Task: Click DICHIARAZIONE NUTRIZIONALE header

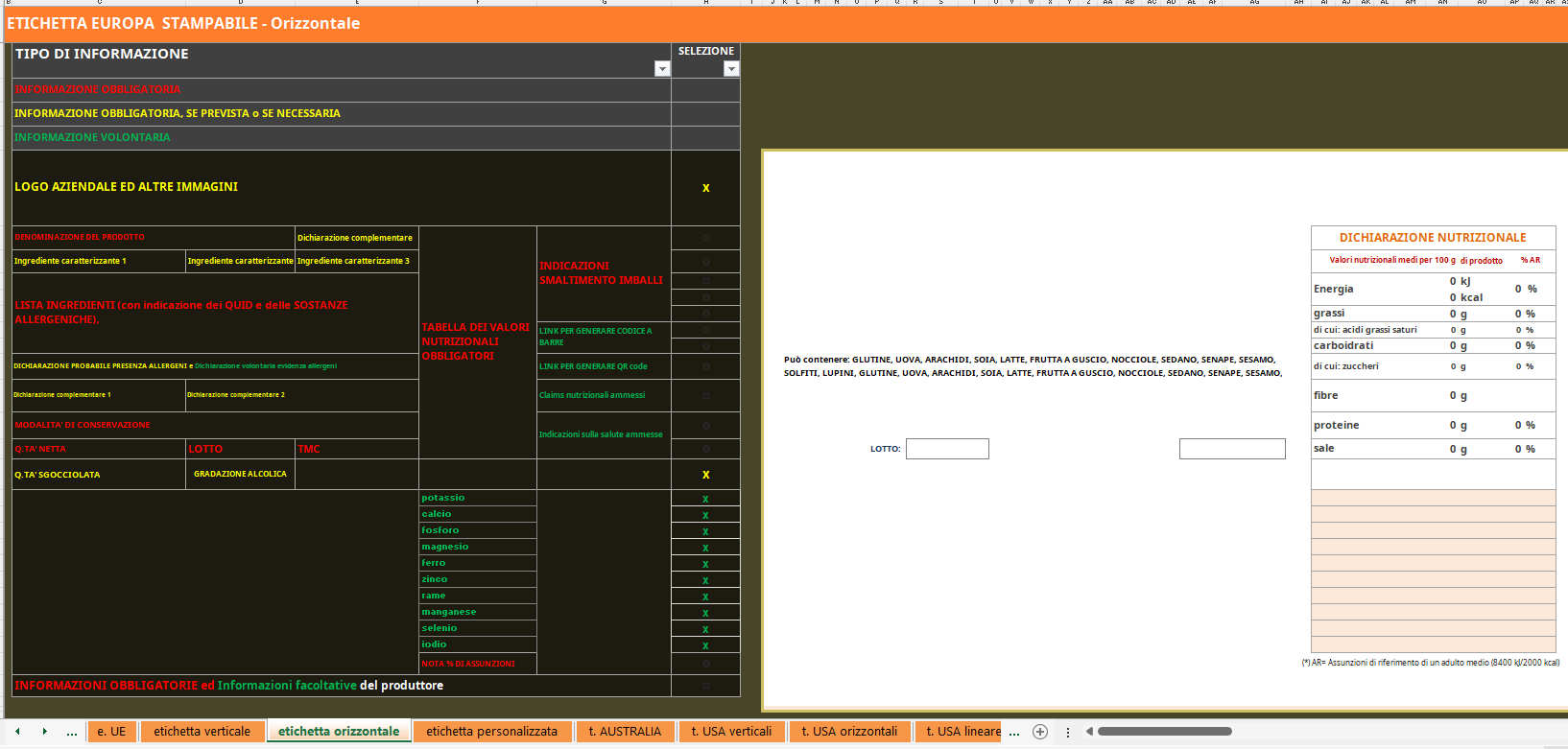Action: [1433, 238]
